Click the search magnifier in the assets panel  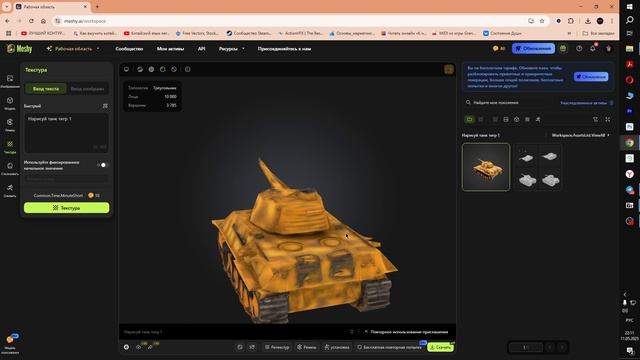click(468, 102)
